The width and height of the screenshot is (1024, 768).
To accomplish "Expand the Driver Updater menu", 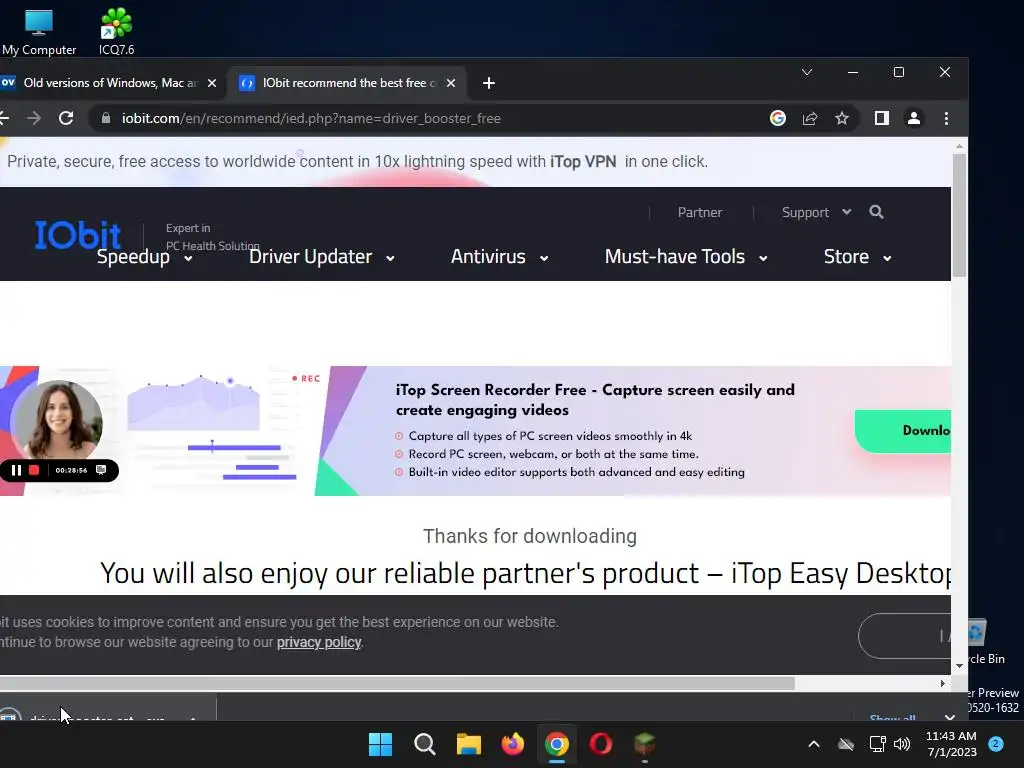I will (x=322, y=257).
